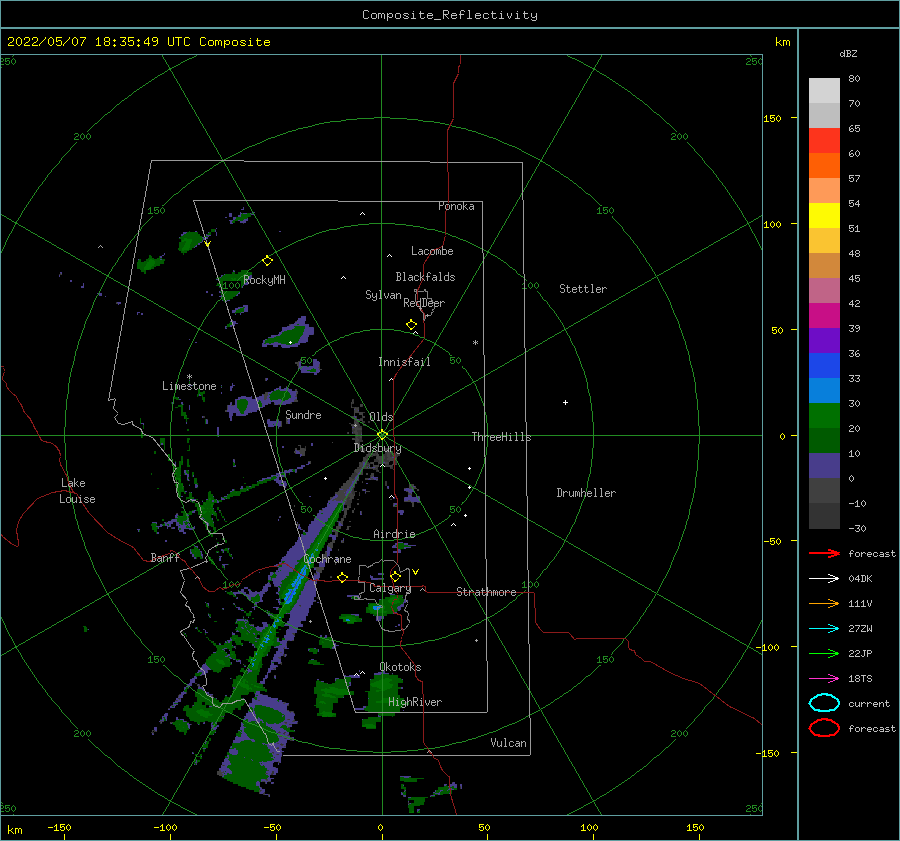Click the yellow diamond marker inside the Calgary outline
900x841 pixels.
395,576
